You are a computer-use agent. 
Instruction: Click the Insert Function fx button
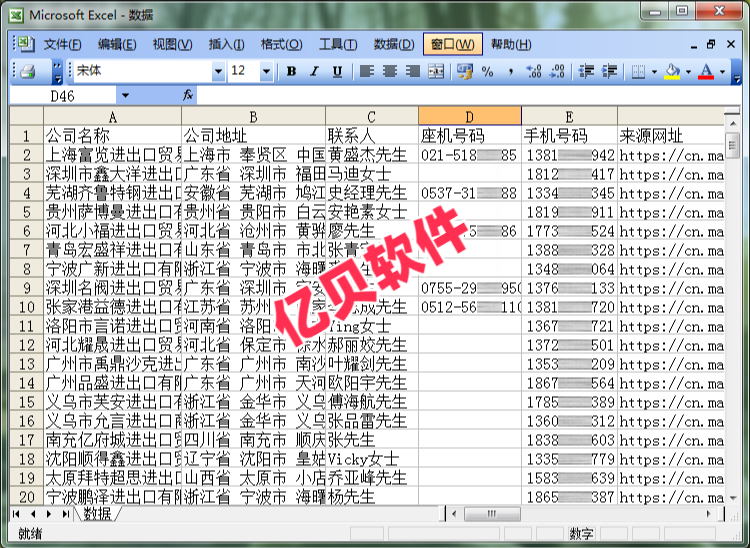tap(188, 95)
